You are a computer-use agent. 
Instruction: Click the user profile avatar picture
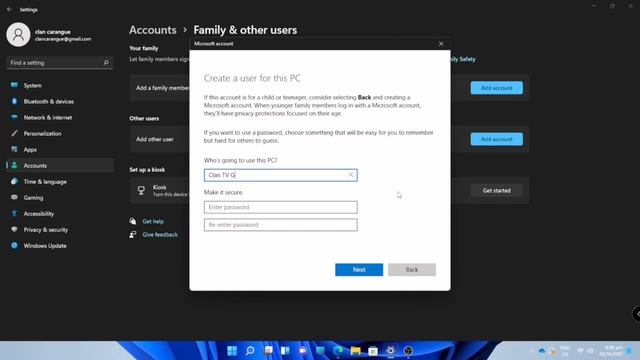click(18, 34)
